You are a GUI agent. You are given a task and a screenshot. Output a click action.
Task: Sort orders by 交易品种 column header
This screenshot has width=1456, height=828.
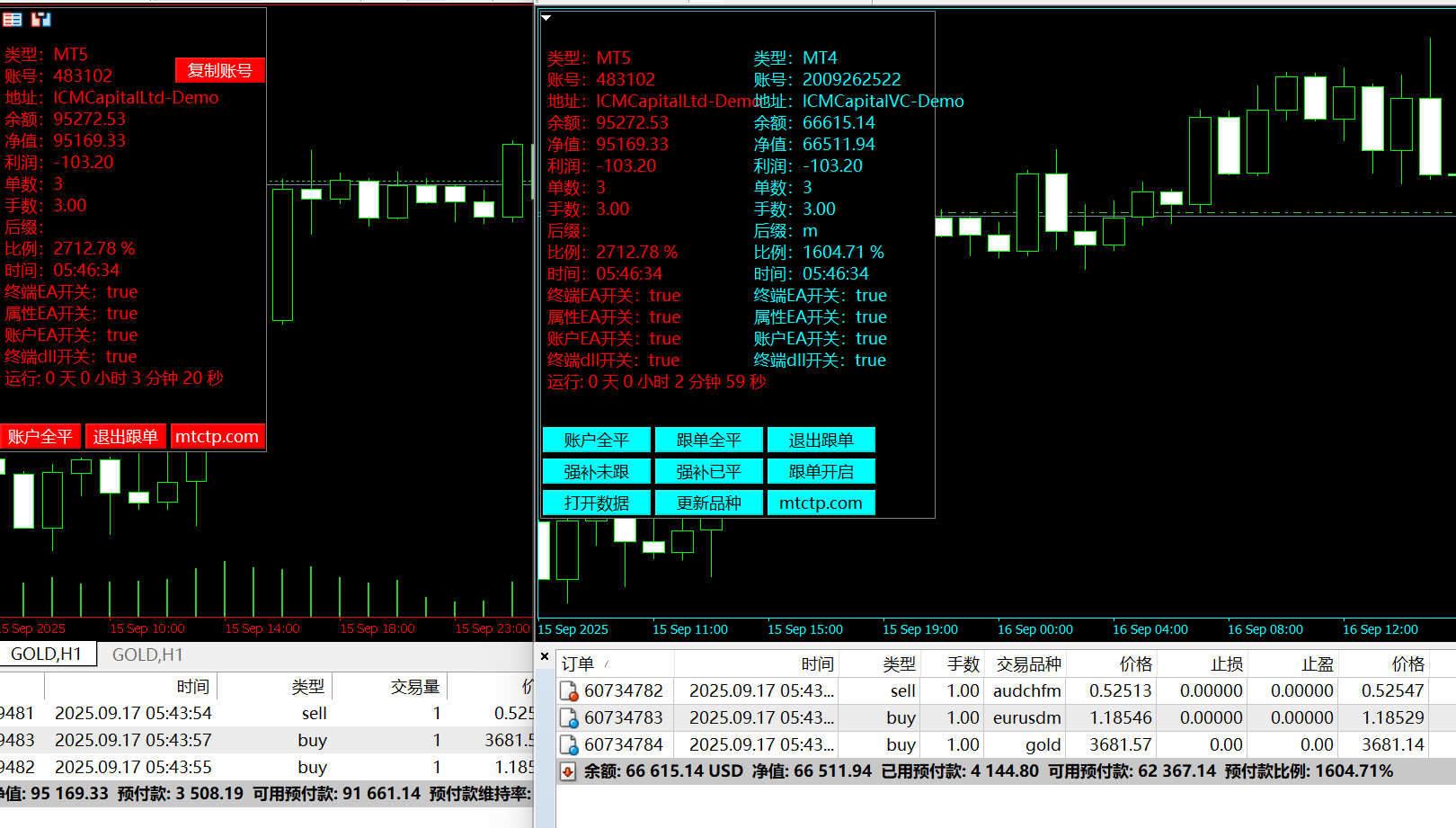1028,664
